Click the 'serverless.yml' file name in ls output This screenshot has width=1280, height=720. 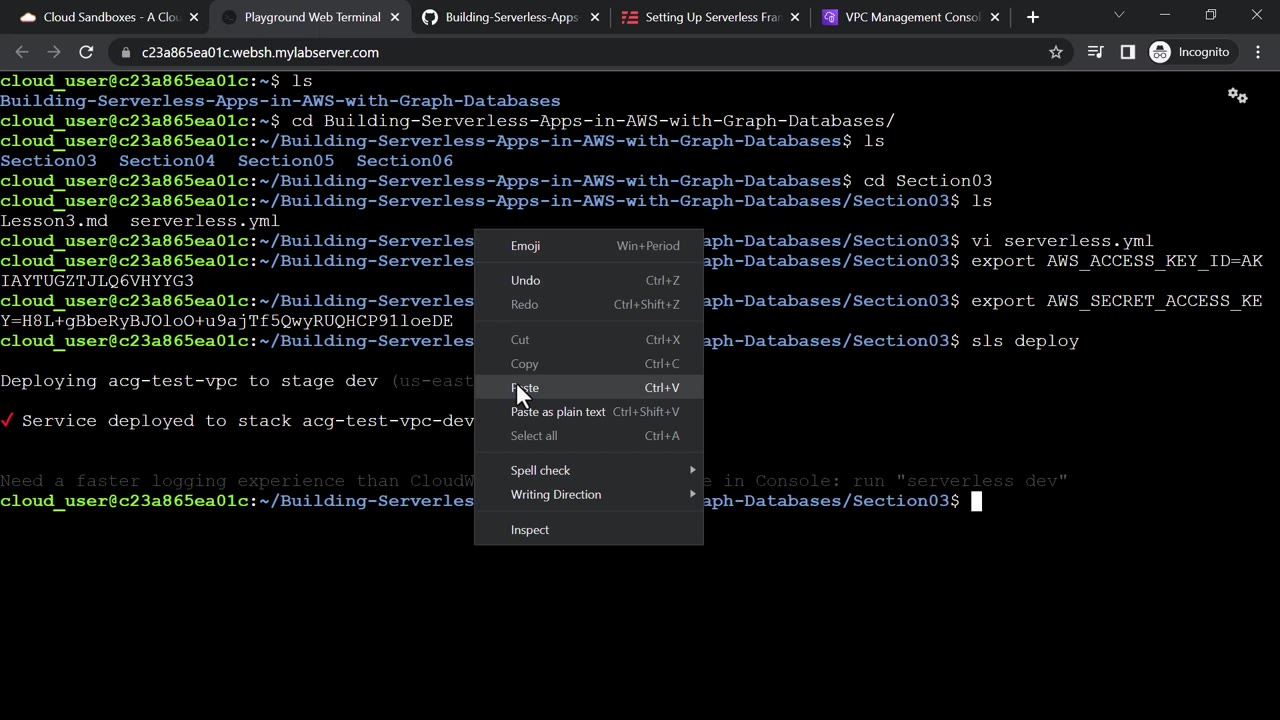click(204, 221)
